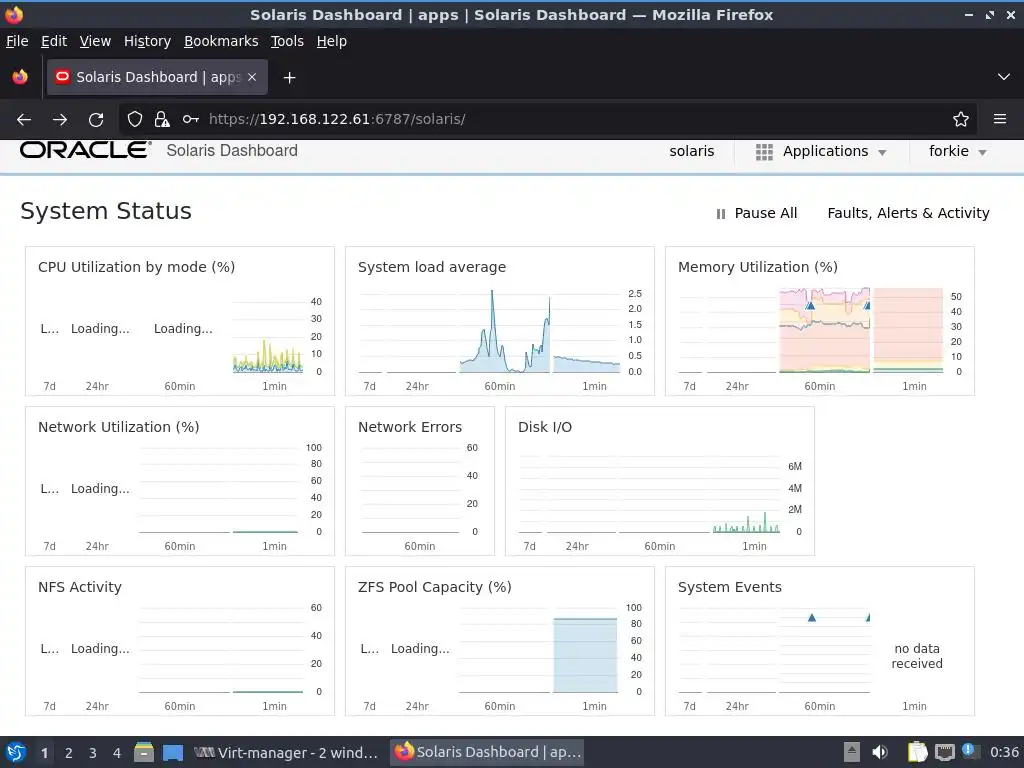The width and height of the screenshot is (1024, 768).
Task: Open the notification info tray icon
Action: (x=969, y=751)
